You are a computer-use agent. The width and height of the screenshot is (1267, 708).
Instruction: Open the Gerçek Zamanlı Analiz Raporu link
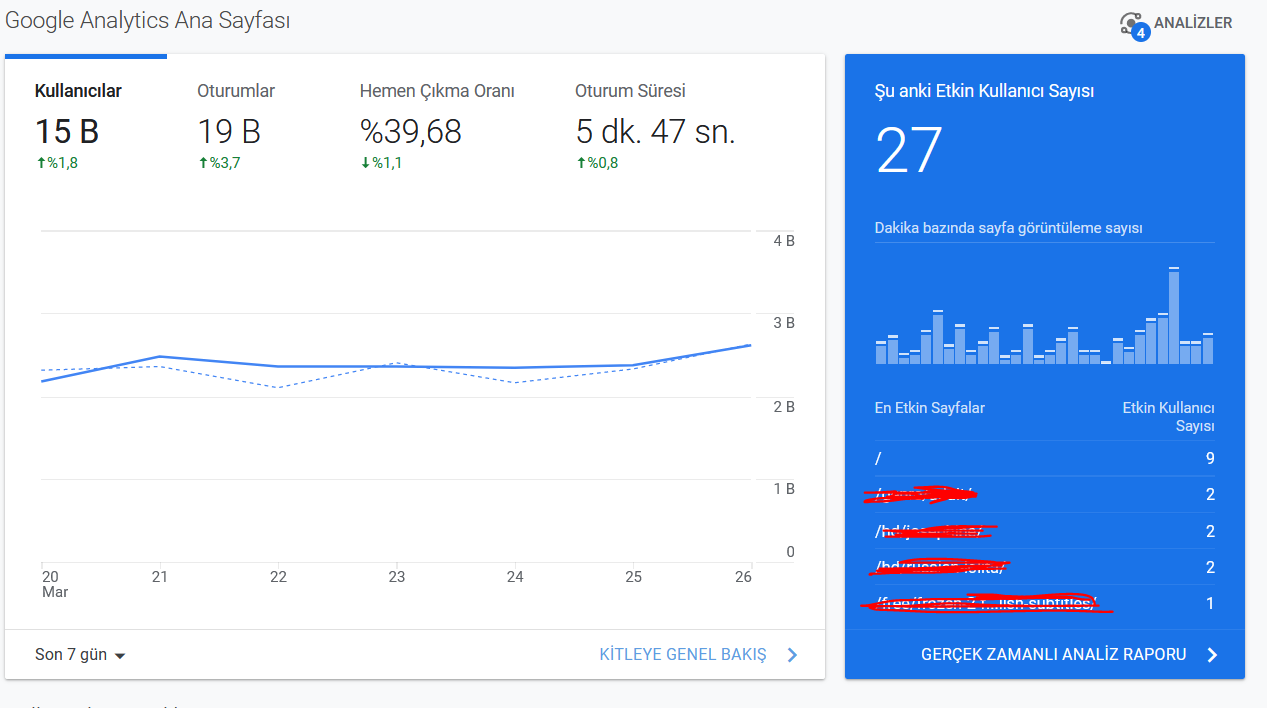[1054, 655]
